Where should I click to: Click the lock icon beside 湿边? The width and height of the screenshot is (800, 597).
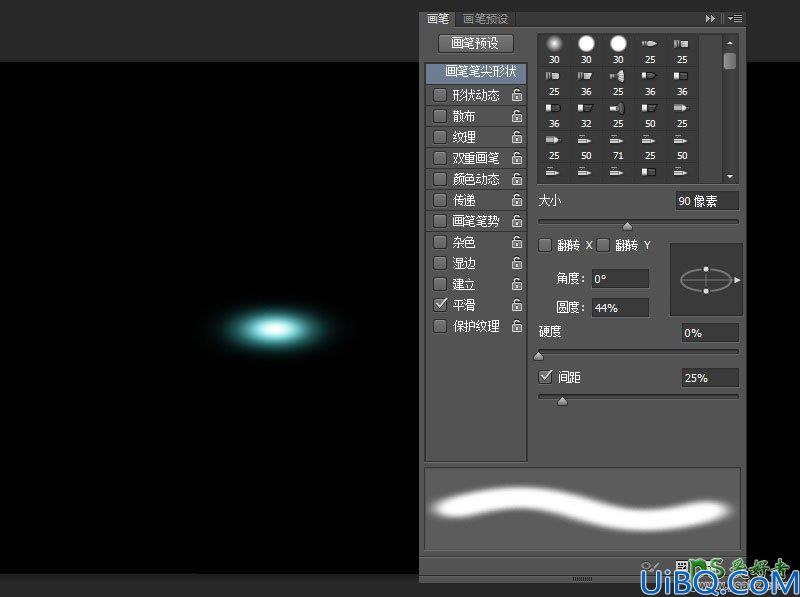click(x=517, y=263)
